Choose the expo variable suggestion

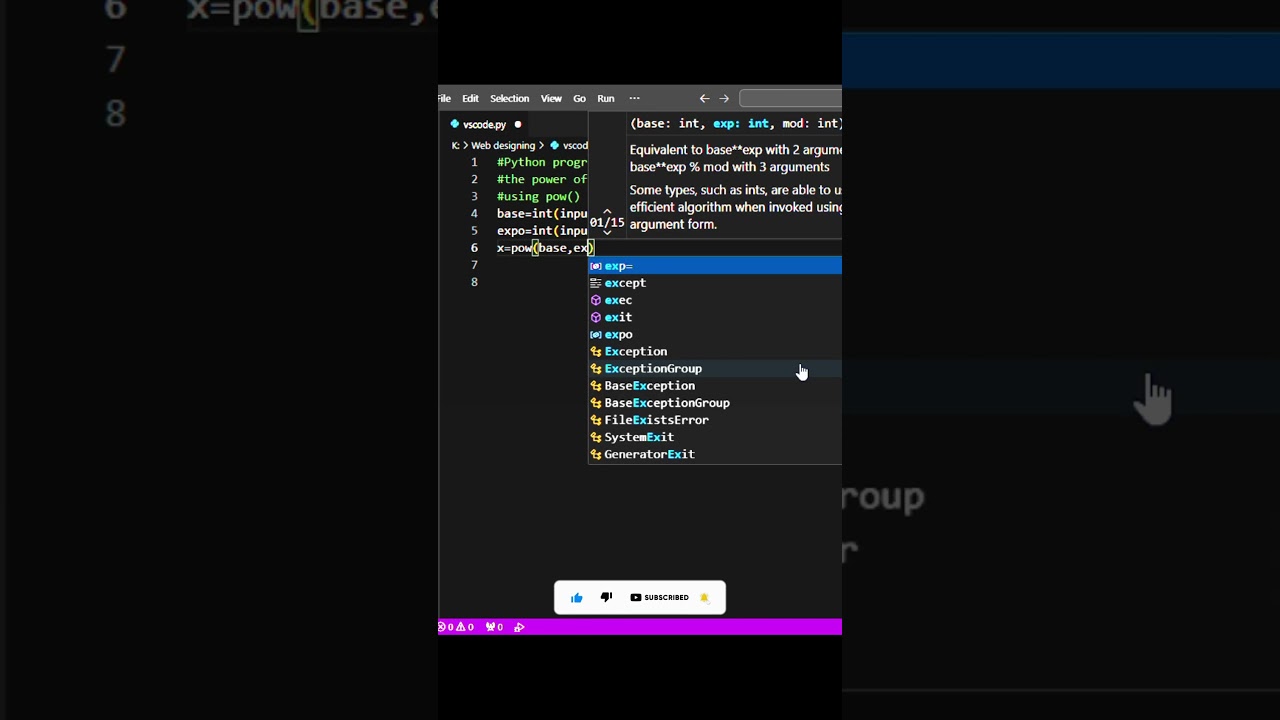715,334
